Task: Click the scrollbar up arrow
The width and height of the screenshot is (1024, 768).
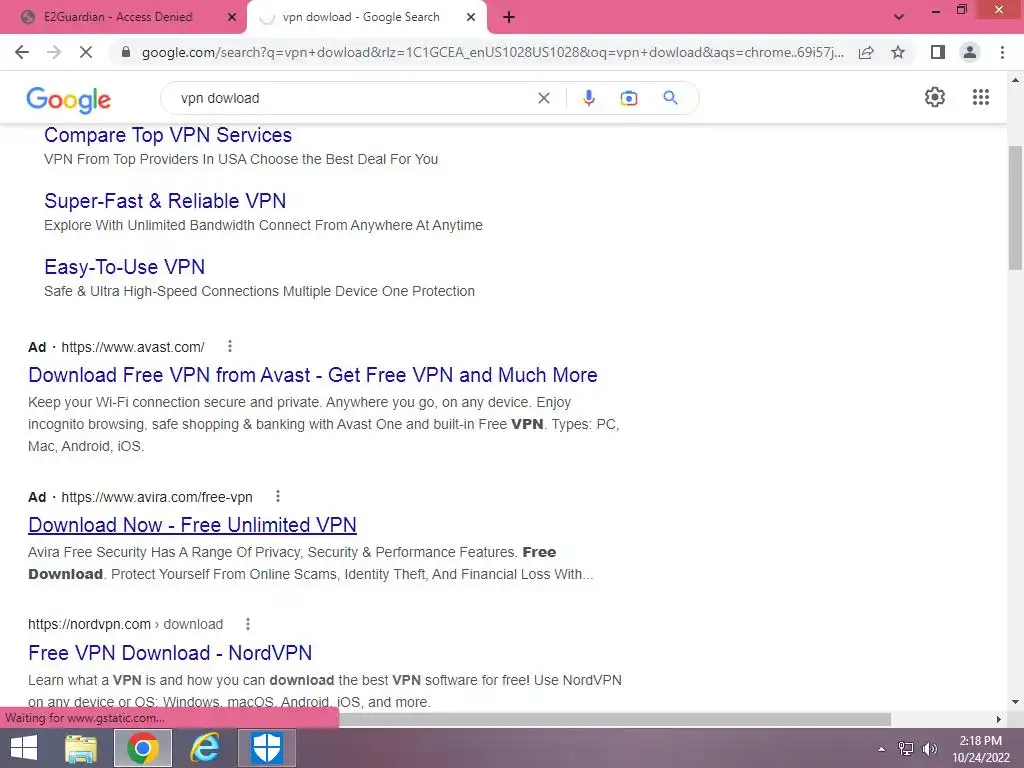Action: click(1015, 80)
